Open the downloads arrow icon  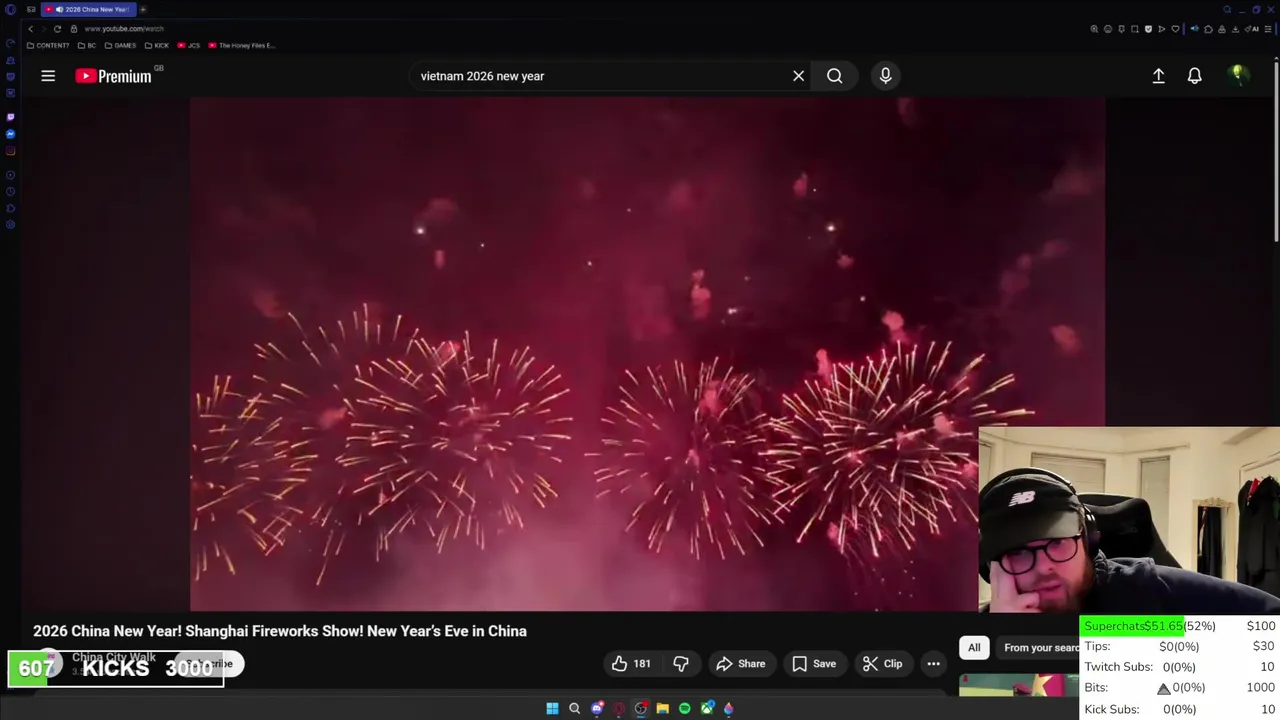(1235, 29)
